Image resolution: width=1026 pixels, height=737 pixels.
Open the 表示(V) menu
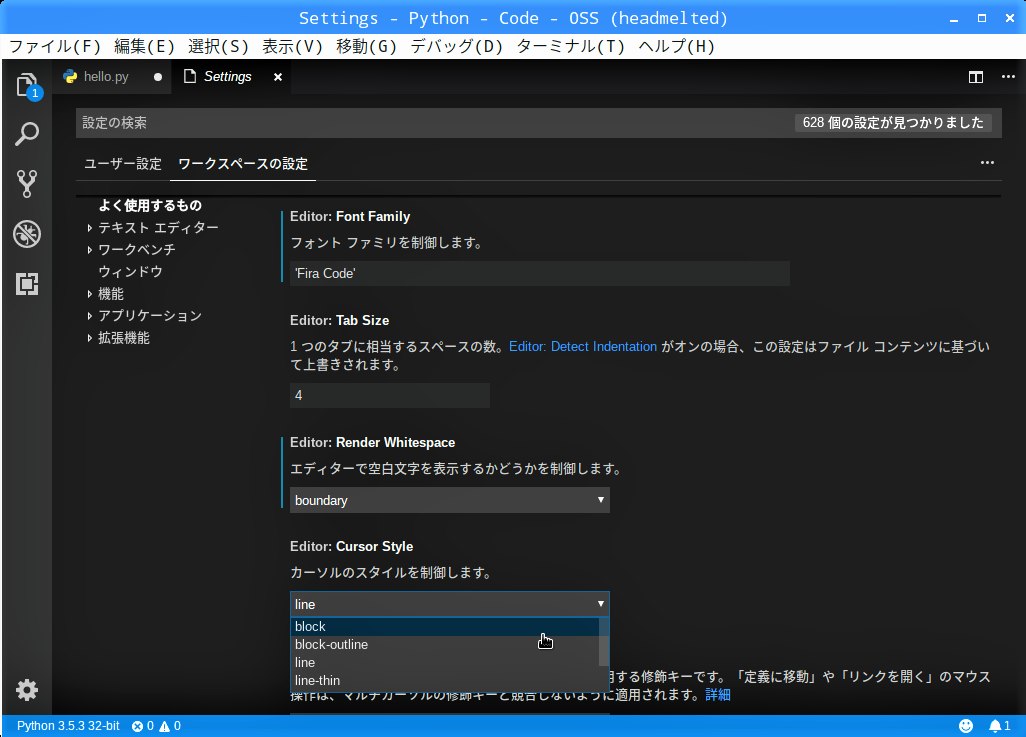click(292, 46)
